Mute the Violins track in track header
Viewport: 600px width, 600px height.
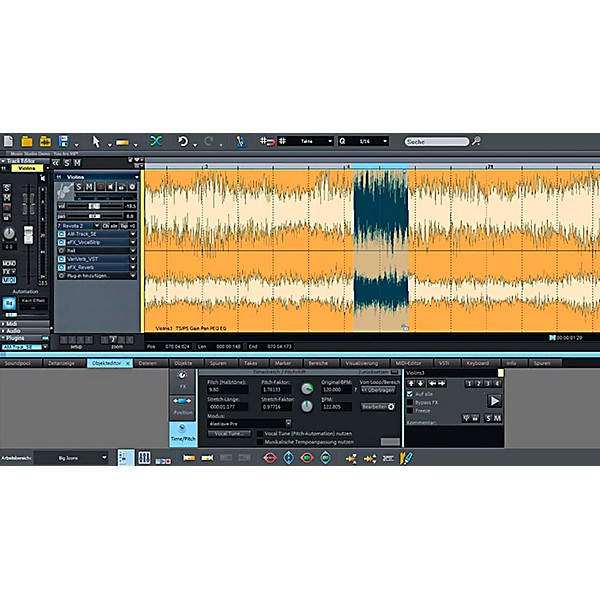tap(89, 187)
